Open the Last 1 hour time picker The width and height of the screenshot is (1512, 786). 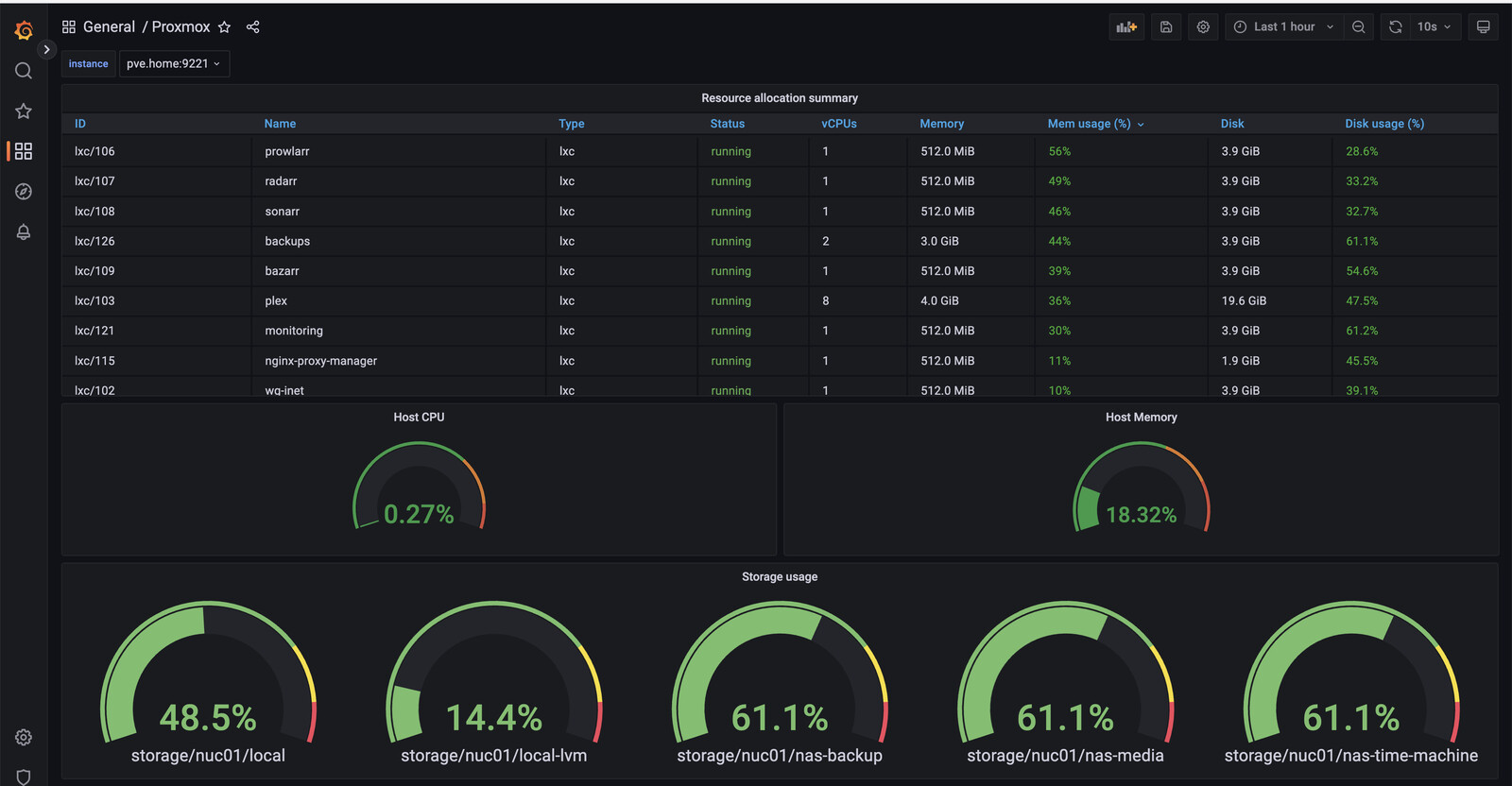[x=1284, y=26]
